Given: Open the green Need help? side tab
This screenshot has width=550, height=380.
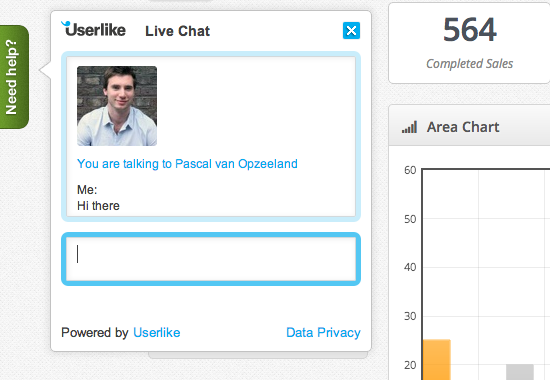Looking at the screenshot, I should point(14,77).
